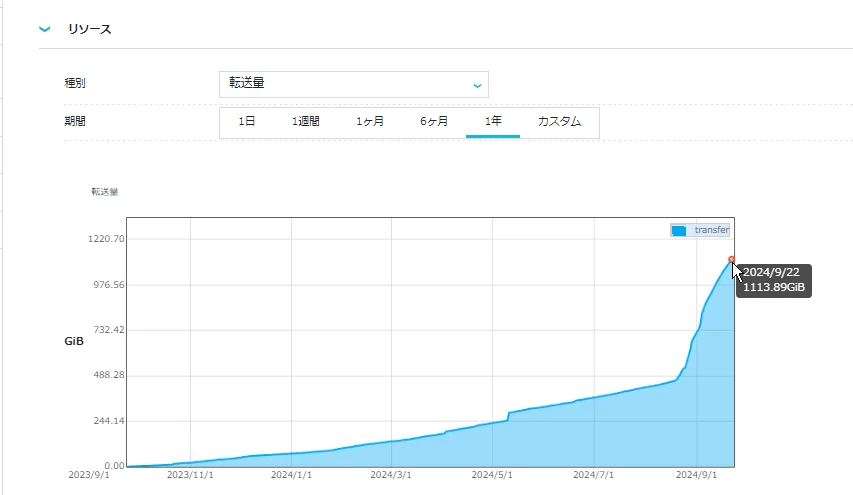The height and width of the screenshot is (495, 853).
Task: Click the 2023/11/1 x-axis date label
Action: pyautogui.click(x=190, y=476)
